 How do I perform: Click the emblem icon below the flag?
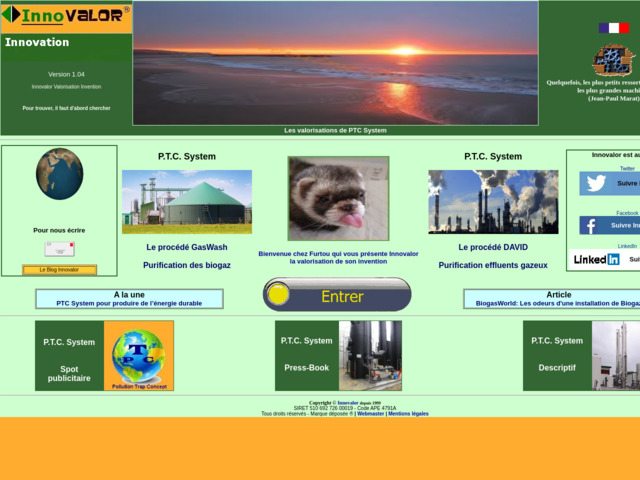click(612, 60)
